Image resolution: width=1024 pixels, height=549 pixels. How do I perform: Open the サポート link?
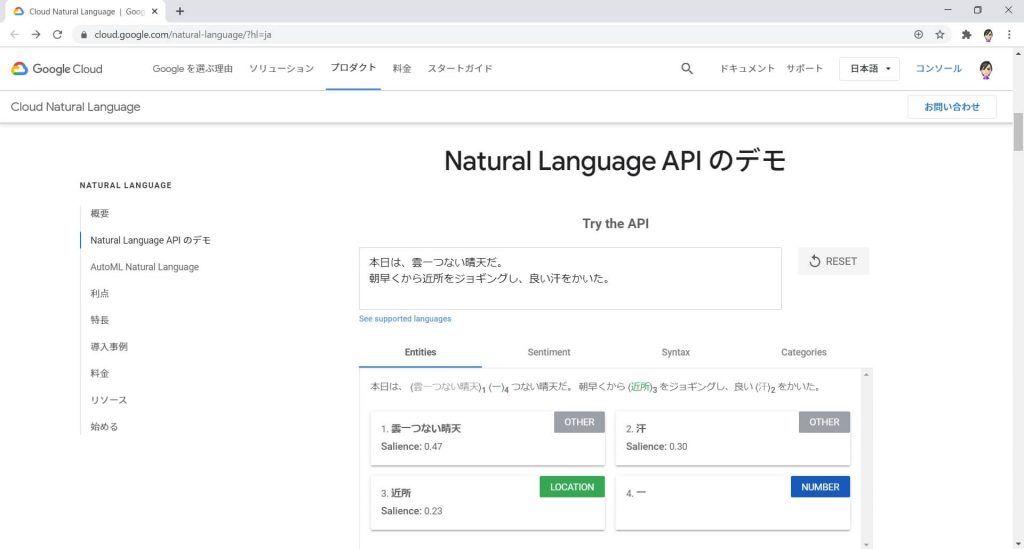pyautogui.click(x=805, y=69)
